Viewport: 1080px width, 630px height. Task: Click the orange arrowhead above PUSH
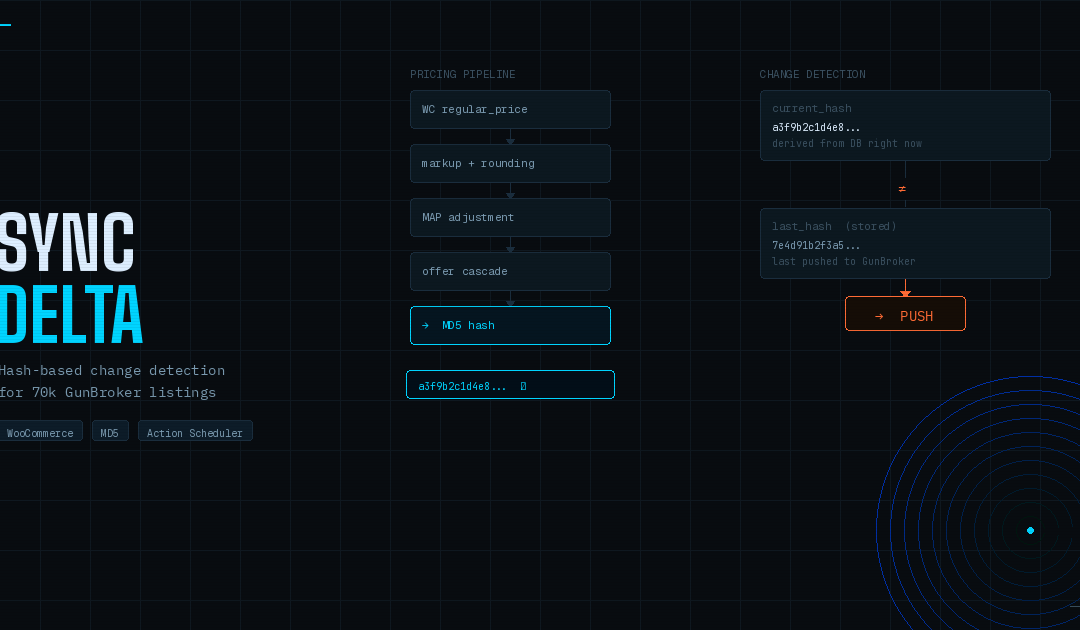tap(905, 293)
